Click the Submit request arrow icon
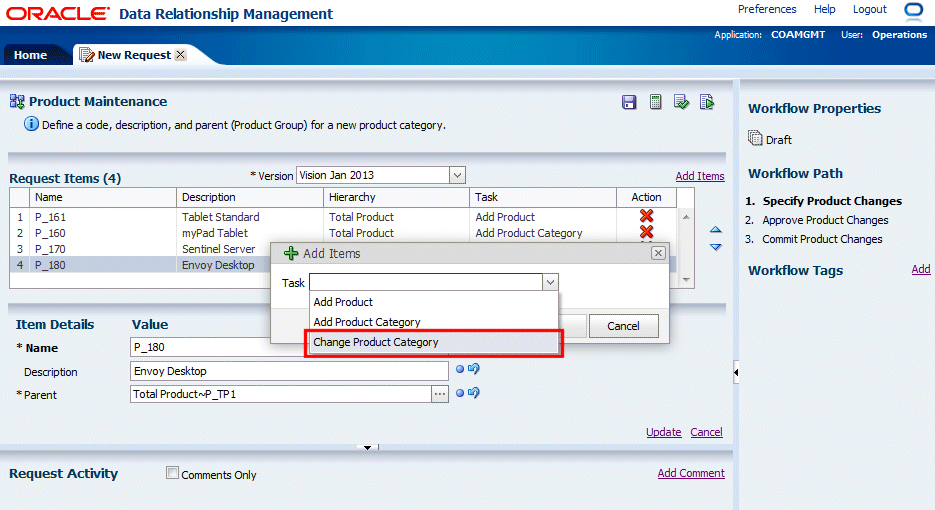Viewport: 935px width, 510px height. [707, 102]
